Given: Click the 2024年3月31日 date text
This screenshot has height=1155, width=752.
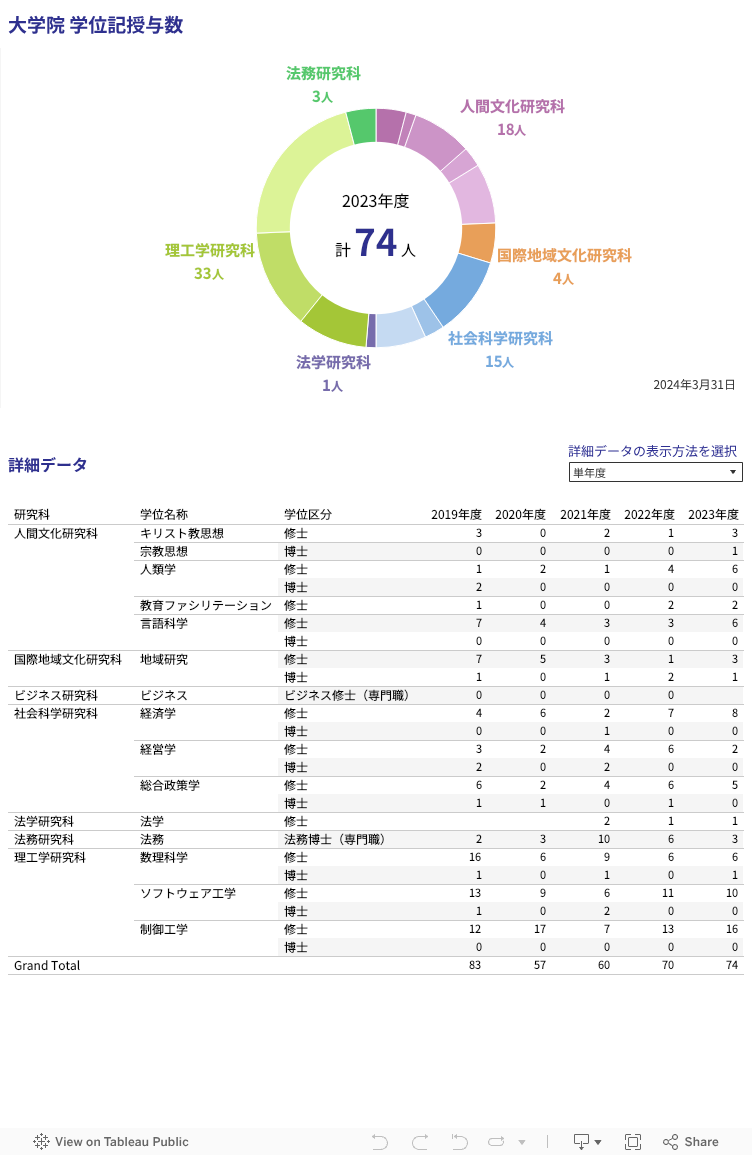Looking at the screenshot, I should (x=694, y=385).
